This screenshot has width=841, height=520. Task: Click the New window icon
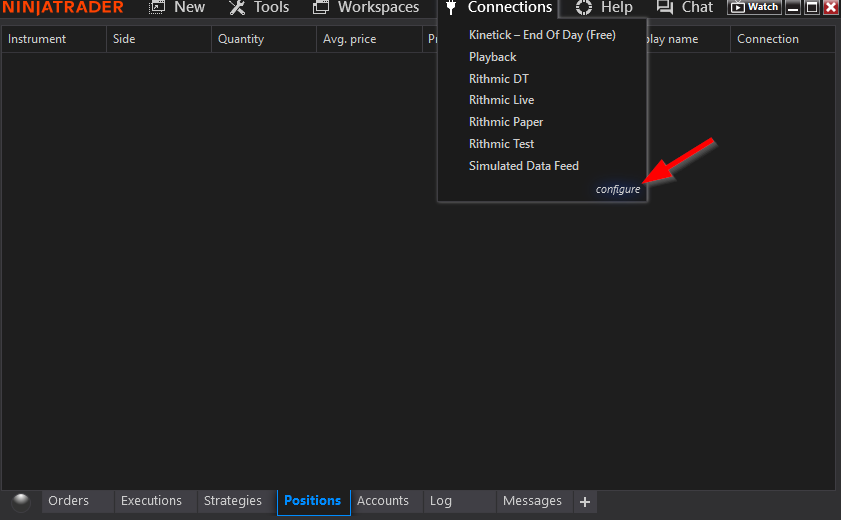(x=157, y=7)
